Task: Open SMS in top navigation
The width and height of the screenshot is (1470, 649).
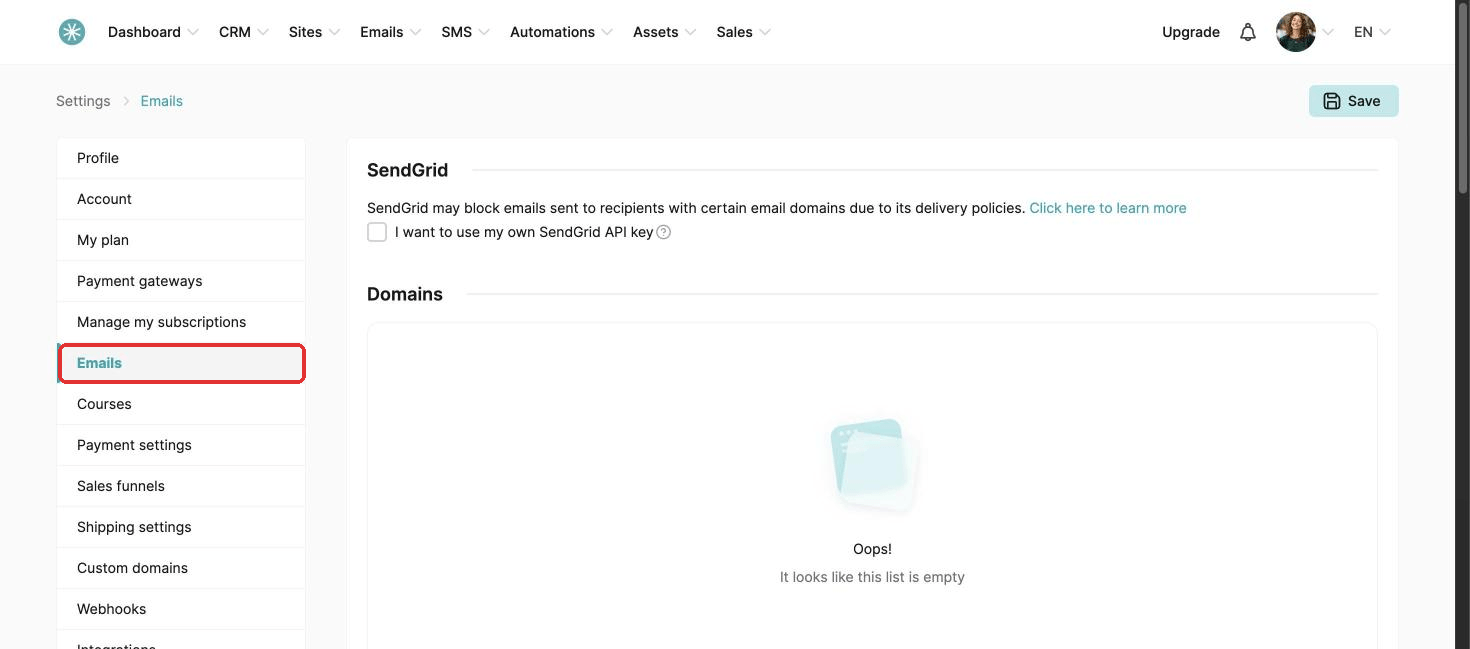Action: [456, 32]
